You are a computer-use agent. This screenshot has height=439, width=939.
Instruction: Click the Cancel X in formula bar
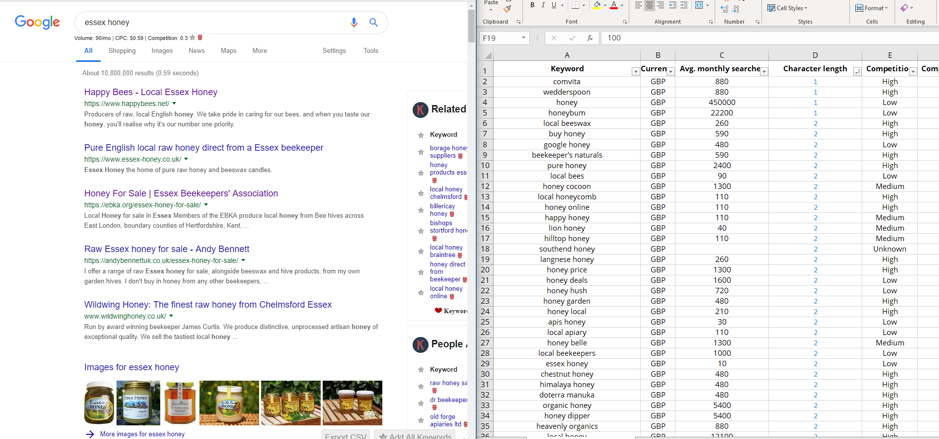point(554,38)
